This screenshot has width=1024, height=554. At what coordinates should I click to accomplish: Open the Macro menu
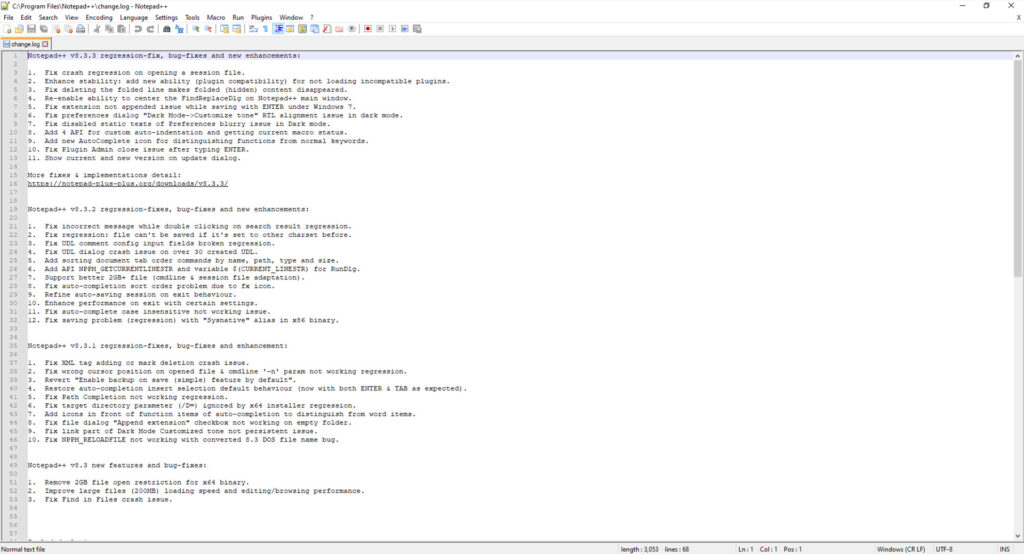[216, 18]
